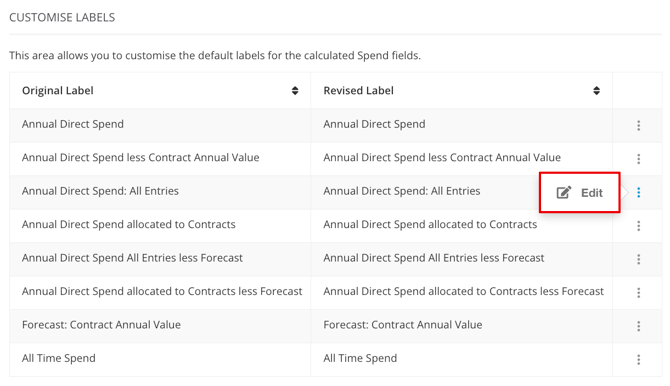
Task: Select revised label Annual Direct Spend allocated to Contracts
Action: coord(430,224)
